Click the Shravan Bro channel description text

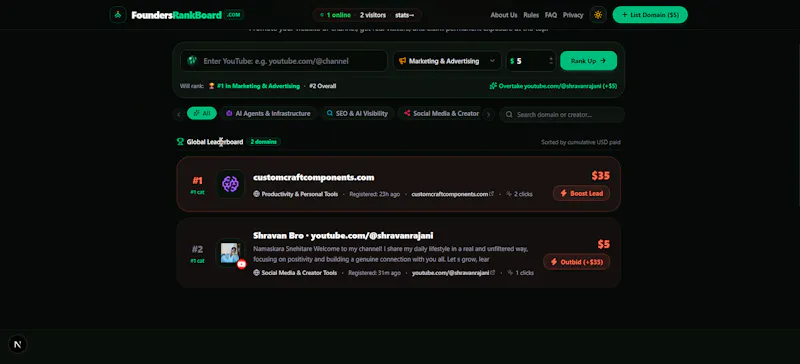(390, 254)
